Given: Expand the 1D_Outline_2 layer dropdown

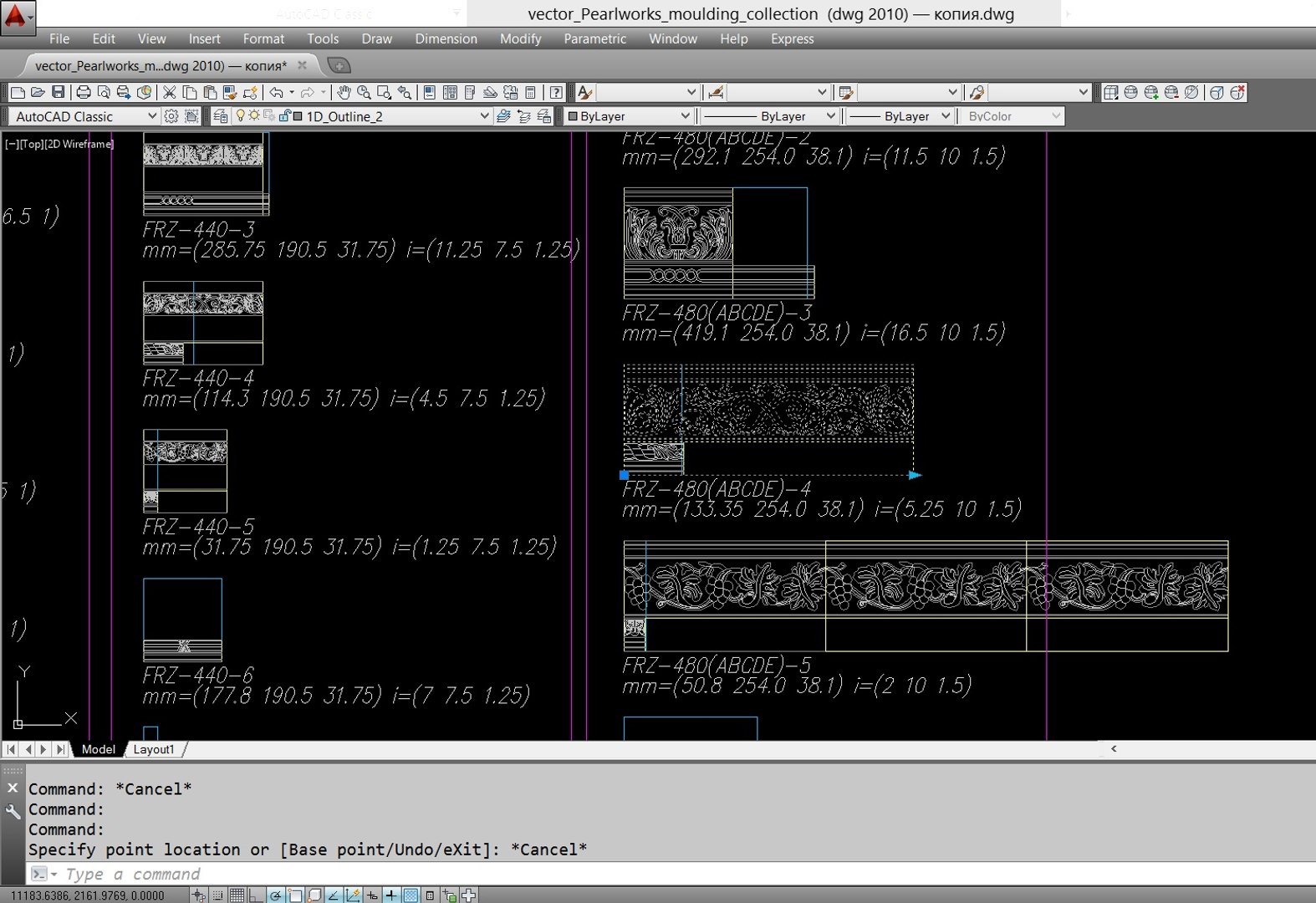Looking at the screenshot, I should pos(484,116).
